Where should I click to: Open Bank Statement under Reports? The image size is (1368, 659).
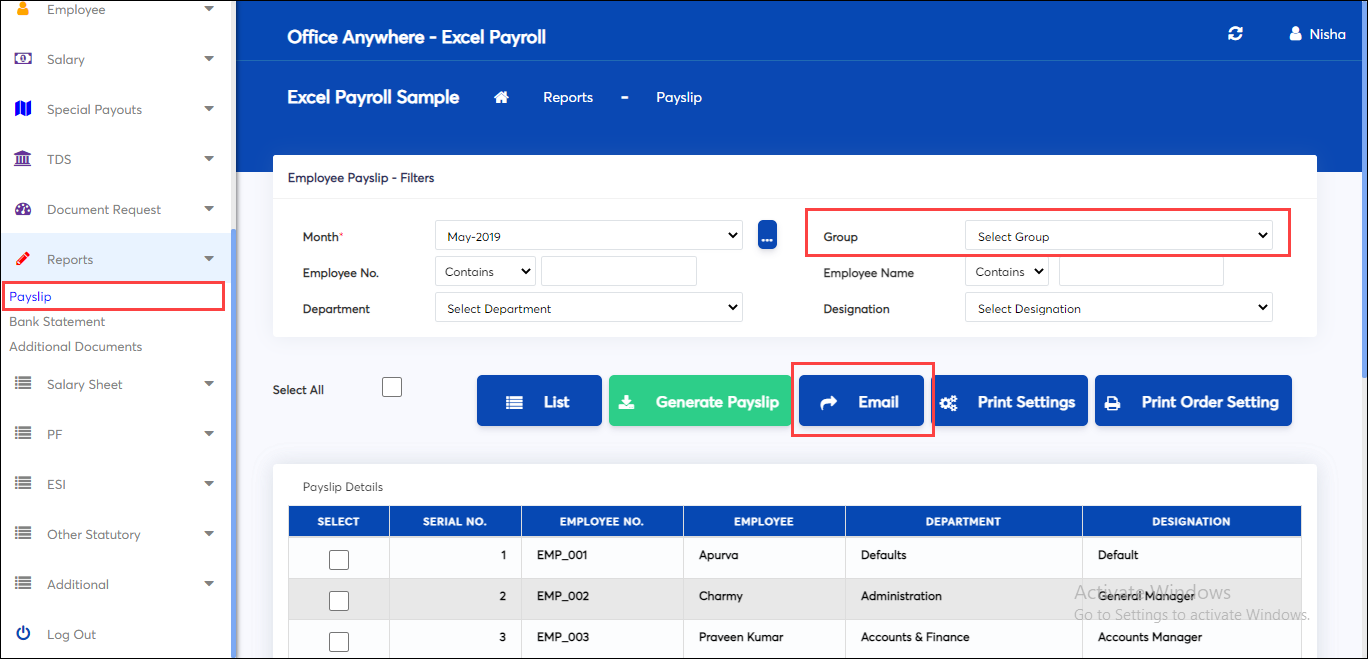point(57,321)
